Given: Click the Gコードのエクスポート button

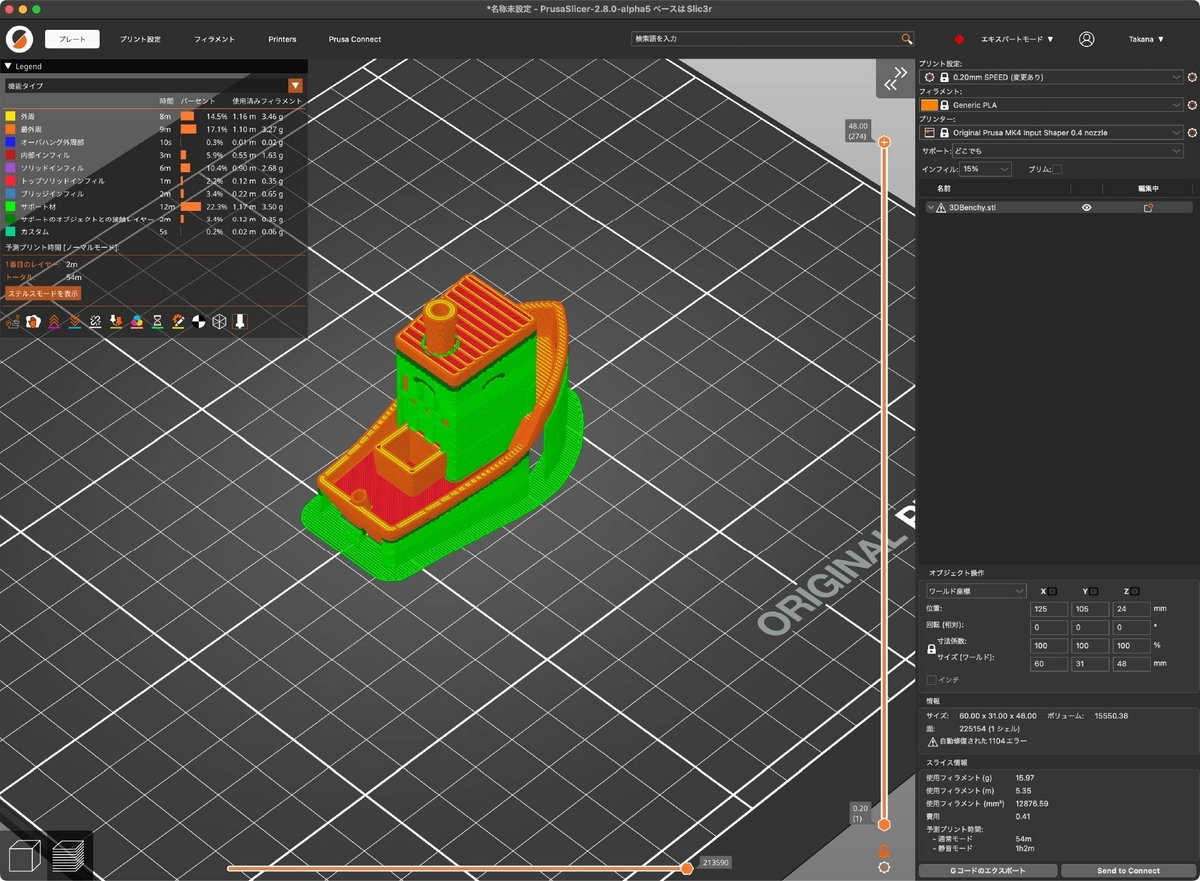Looking at the screenshot, I should [x=986, y=871].
